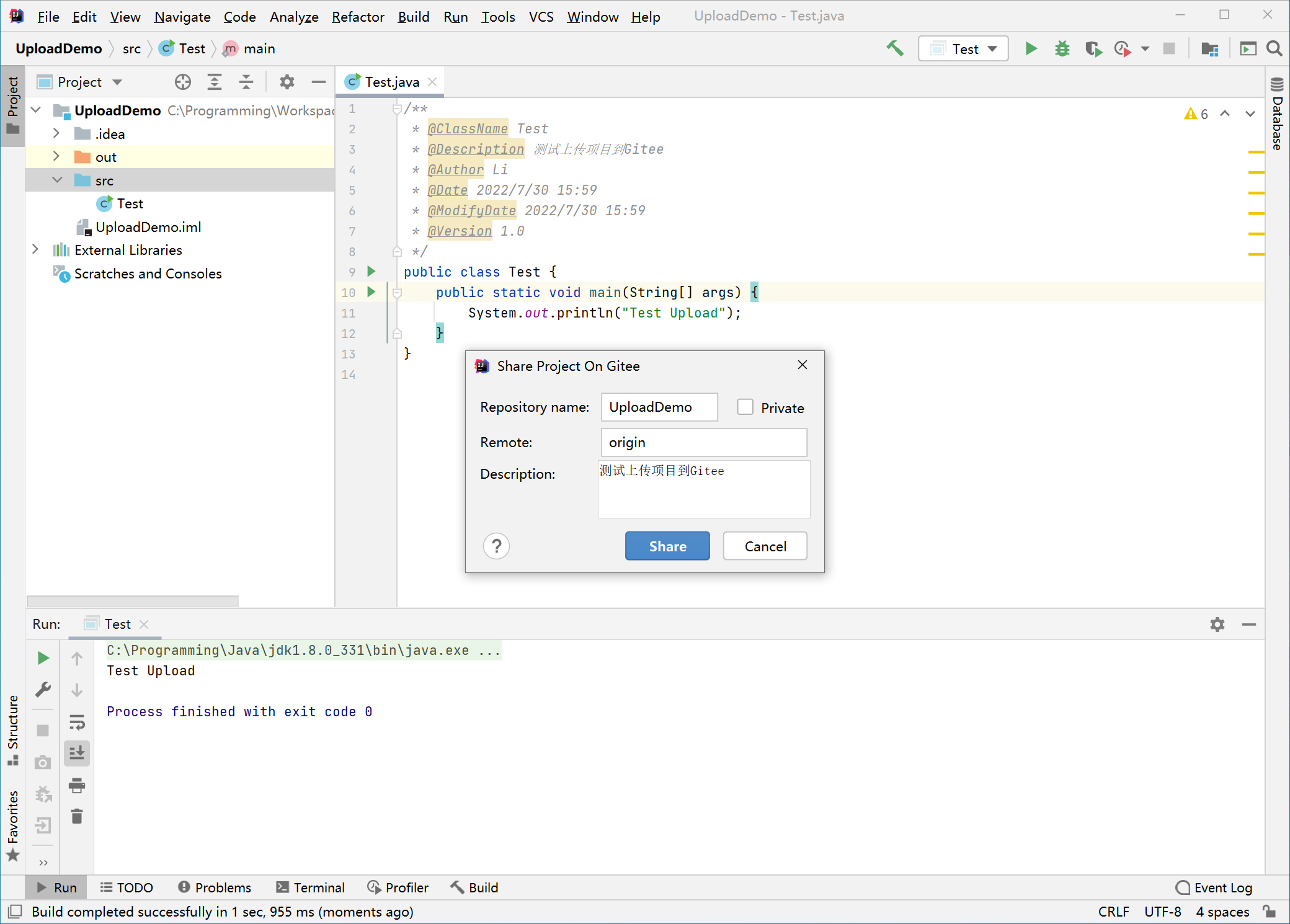Image resolution: width=1290 pixels, height=924 pixels.
Task: Open the File menu
Action: tap(48, 17)
